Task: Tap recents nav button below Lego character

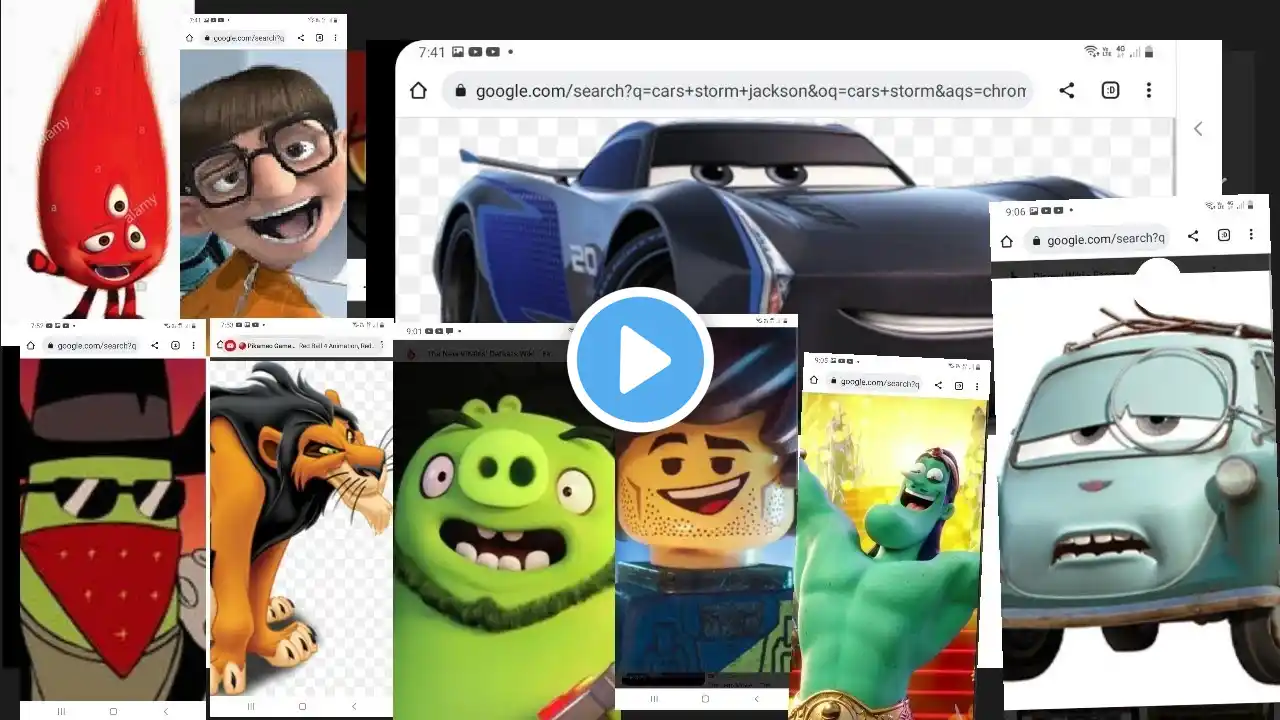Action: coord(655,698)
